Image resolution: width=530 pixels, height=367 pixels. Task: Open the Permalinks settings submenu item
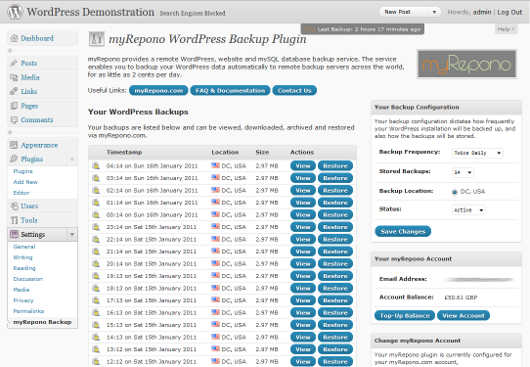pyautogui.click(x=29, y=311)
